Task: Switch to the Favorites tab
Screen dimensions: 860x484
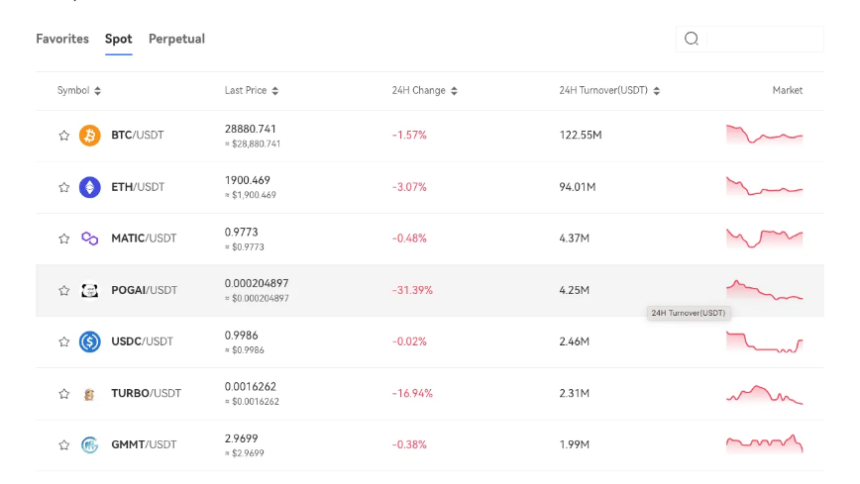Action: coord(62,39)
